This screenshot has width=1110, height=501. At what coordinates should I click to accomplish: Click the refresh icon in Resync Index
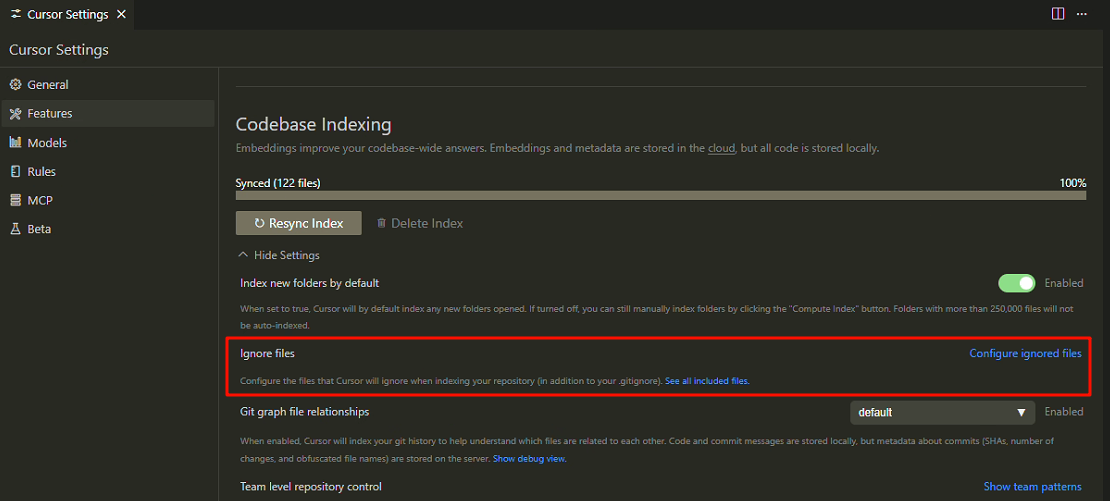pyautogui.click(x=259, y=223)
